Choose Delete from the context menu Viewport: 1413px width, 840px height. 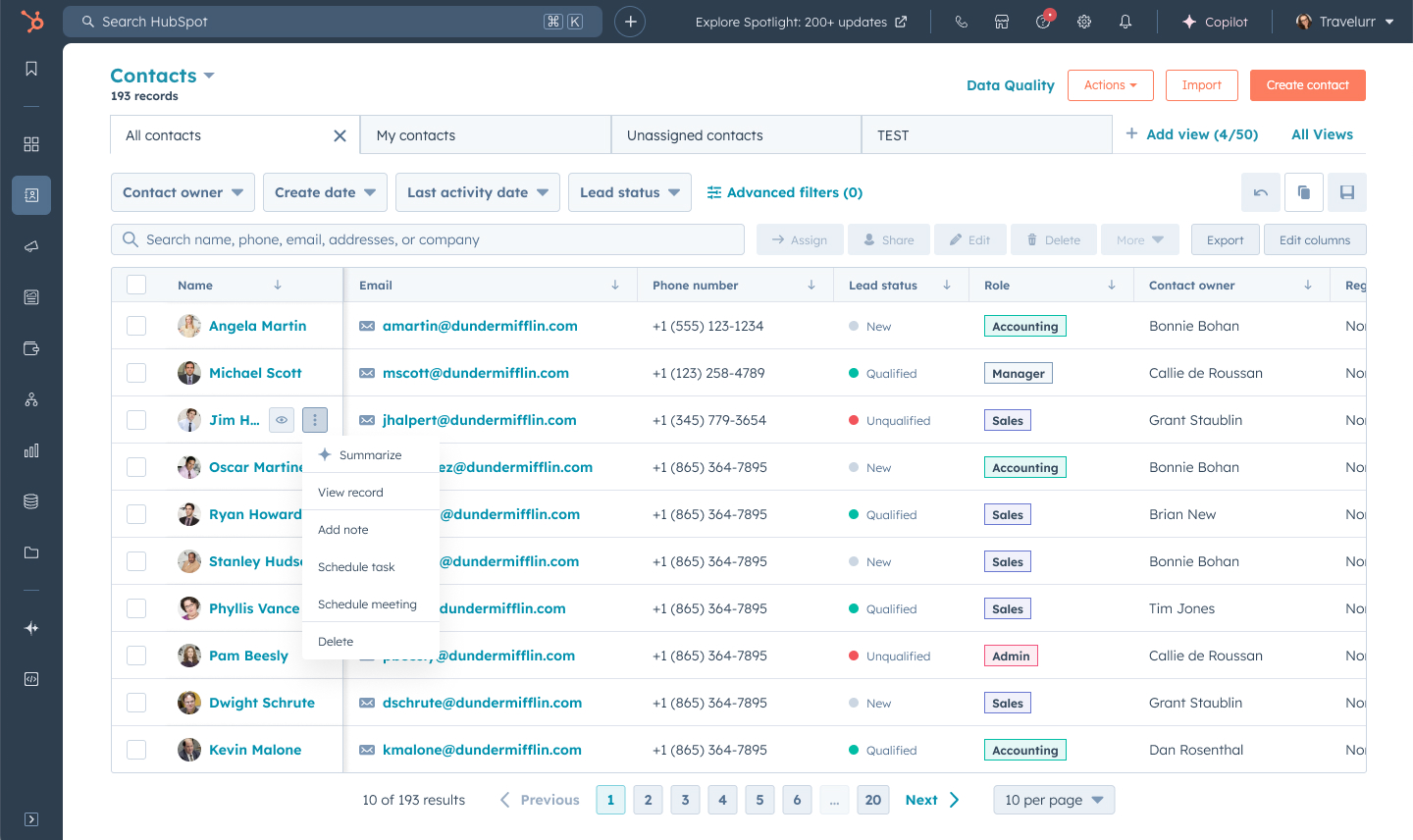click(370, 641)
